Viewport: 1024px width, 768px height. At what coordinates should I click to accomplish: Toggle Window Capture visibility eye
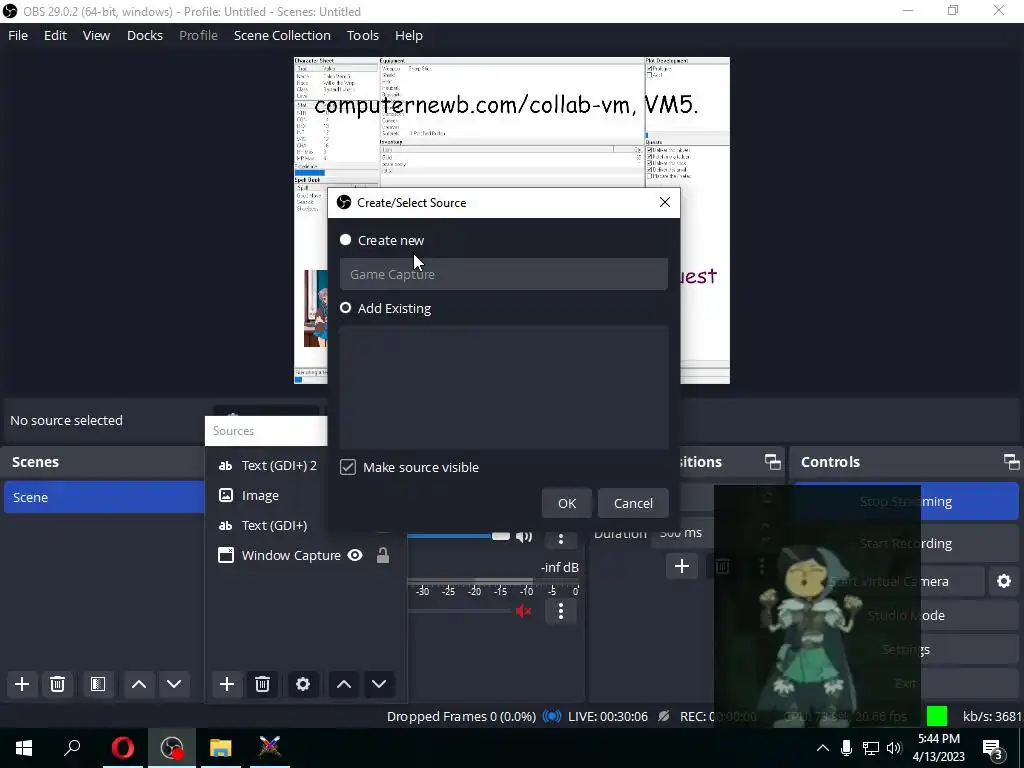coord(355,555)
